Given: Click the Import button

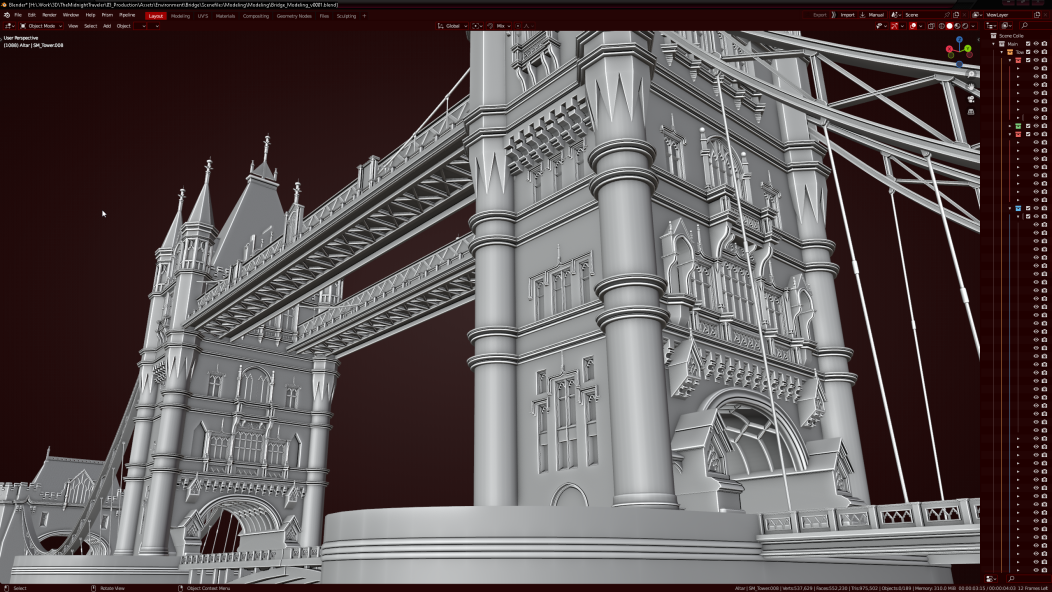Looking at the screenshot, I should (x=846, y=15).
